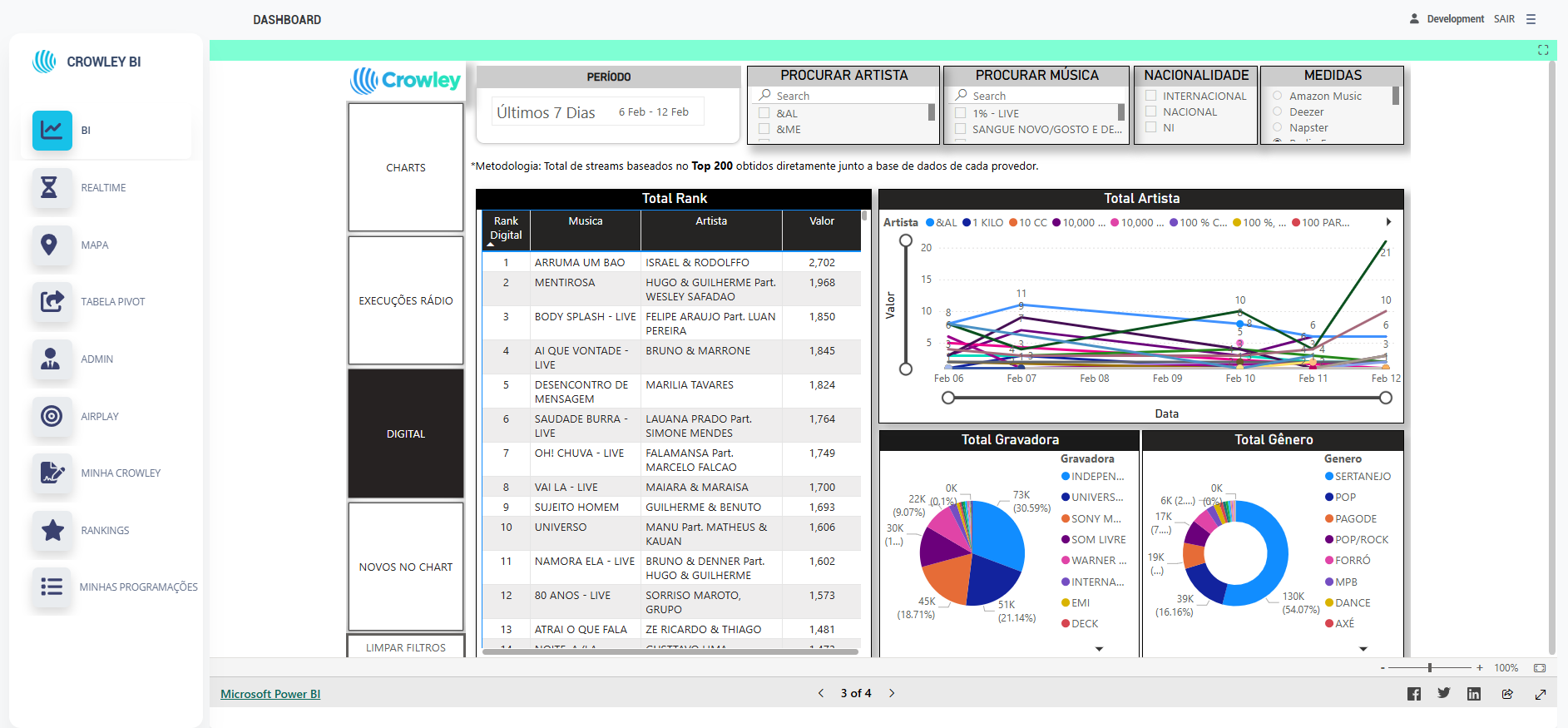This screenshot has height=728, width=1568.
Task: Open the Tabela Pivot share icon
Action: point(52,302)
